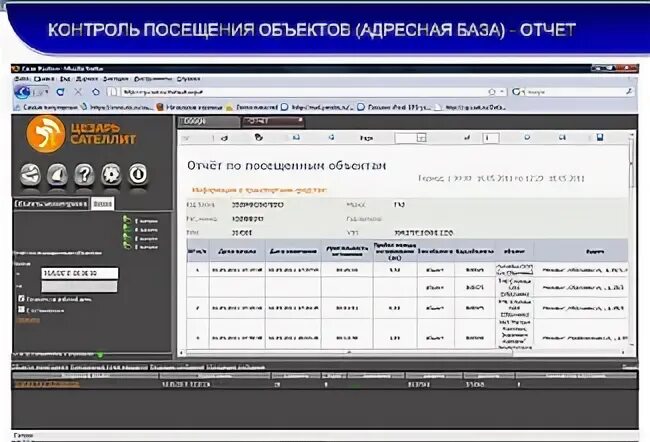The image size is (650, 442).
Task: Log out using the power round button
Action: click(138, 175)
